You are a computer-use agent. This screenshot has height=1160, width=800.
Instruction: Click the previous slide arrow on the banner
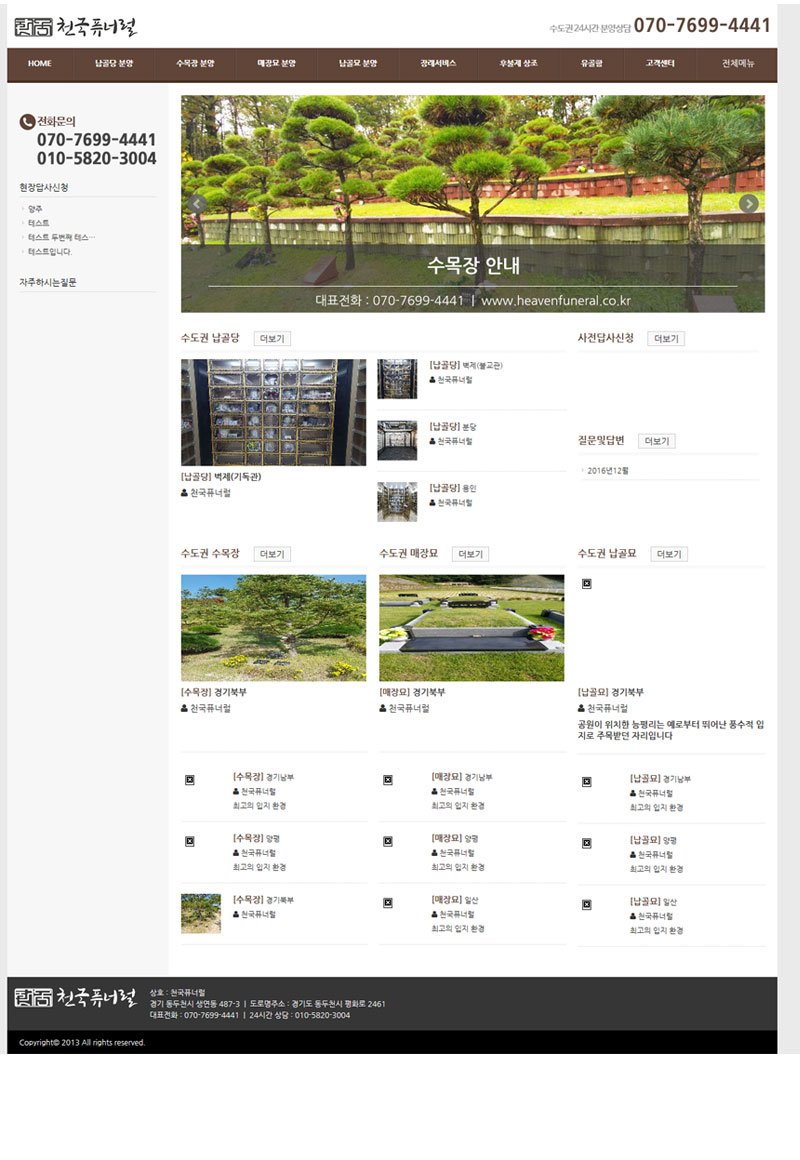tap(197, 204)
